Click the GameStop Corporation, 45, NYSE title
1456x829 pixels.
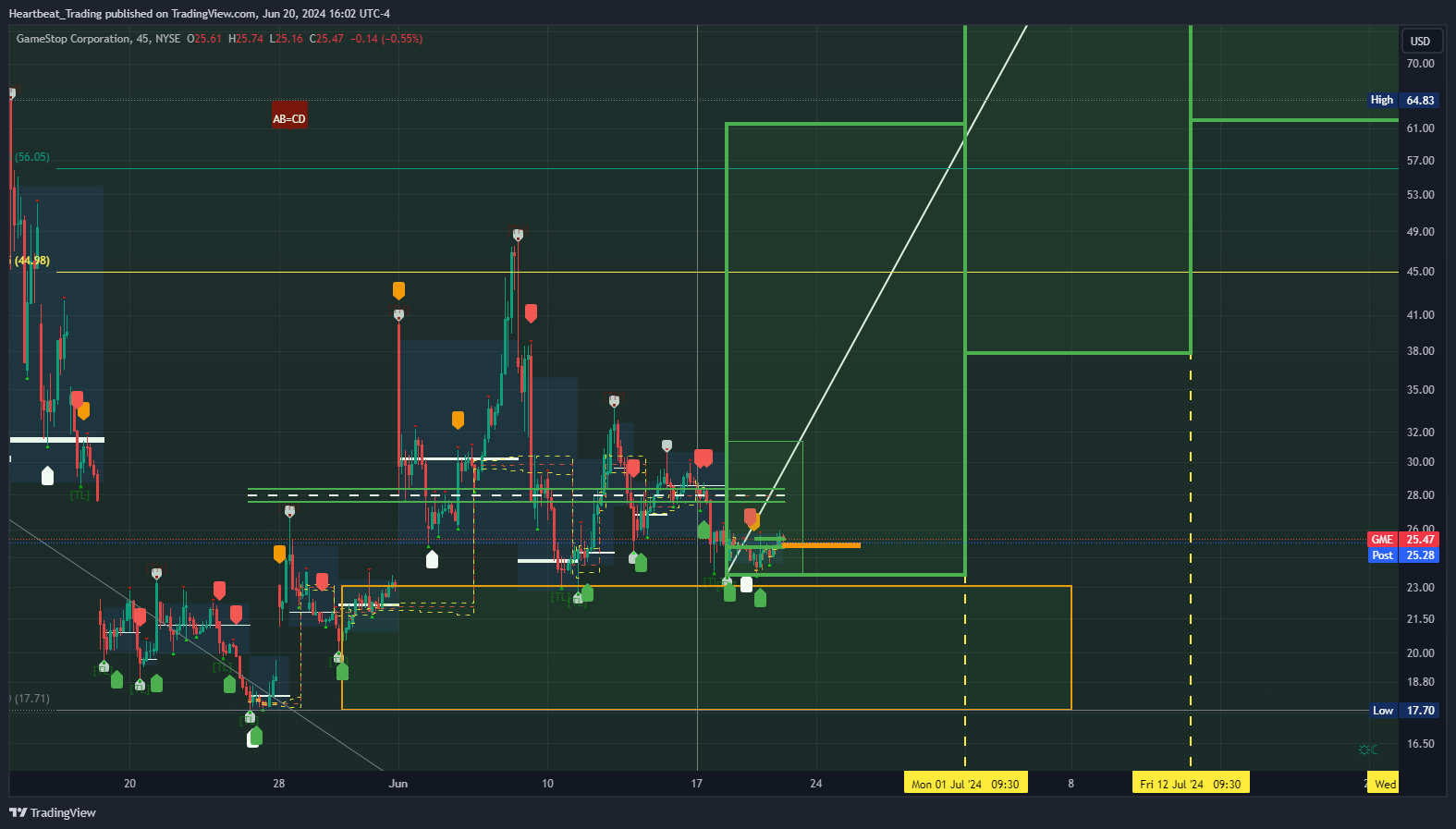click(98, 39)
